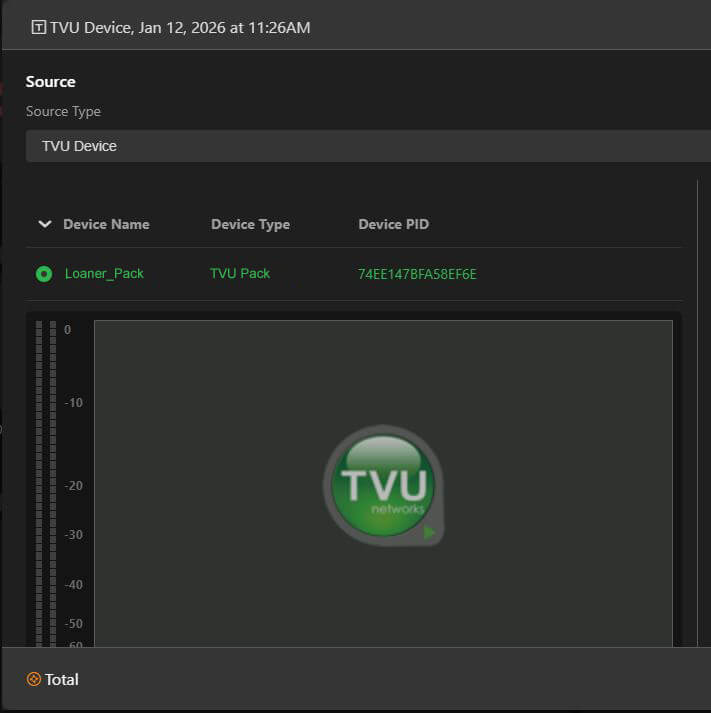Click the title icon beside TVU Device header
Screen dimensions: 711x713
pyautogui.click(x=38, y=27)
